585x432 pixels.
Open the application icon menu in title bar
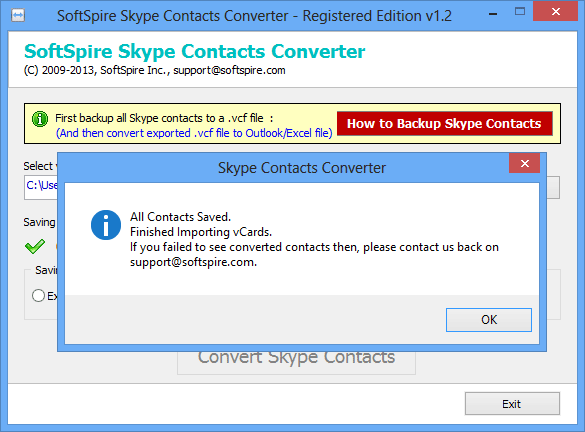pyautogui.click(x=18, y=16)
